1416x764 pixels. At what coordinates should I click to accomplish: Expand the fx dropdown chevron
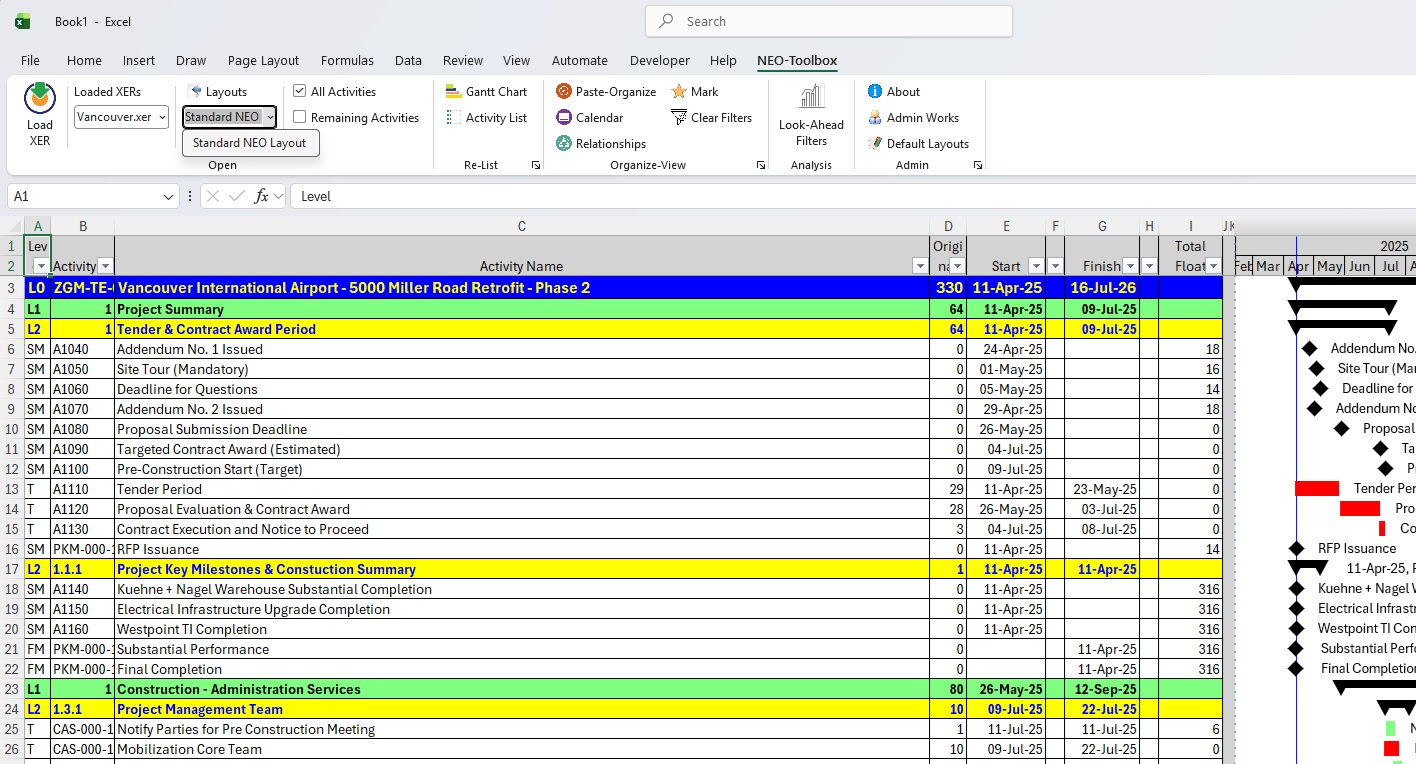[x=278, y=196]
